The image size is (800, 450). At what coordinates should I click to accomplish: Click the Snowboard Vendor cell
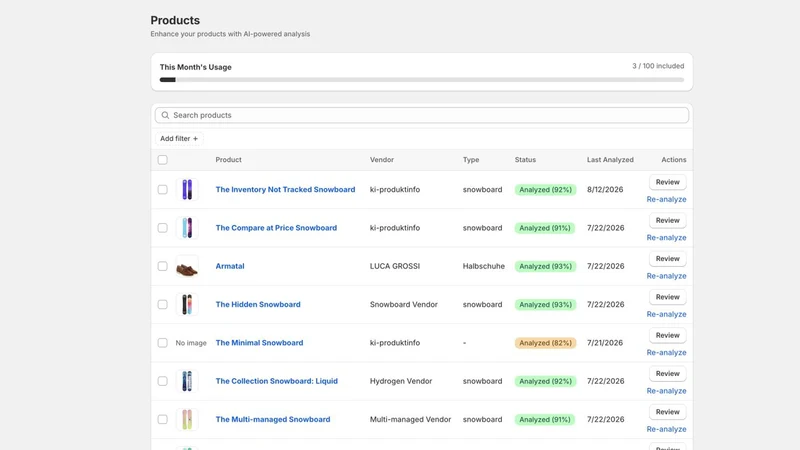(404, 304)
